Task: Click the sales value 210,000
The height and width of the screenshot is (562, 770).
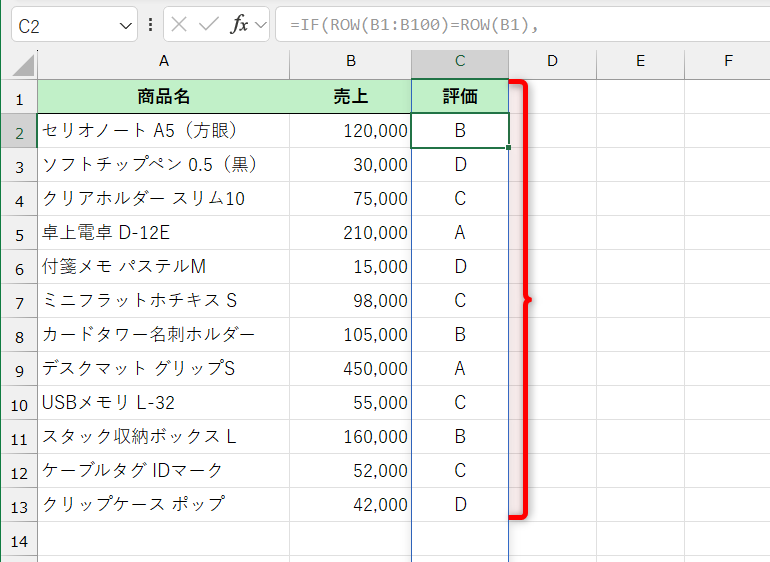Action: point(351,232)
